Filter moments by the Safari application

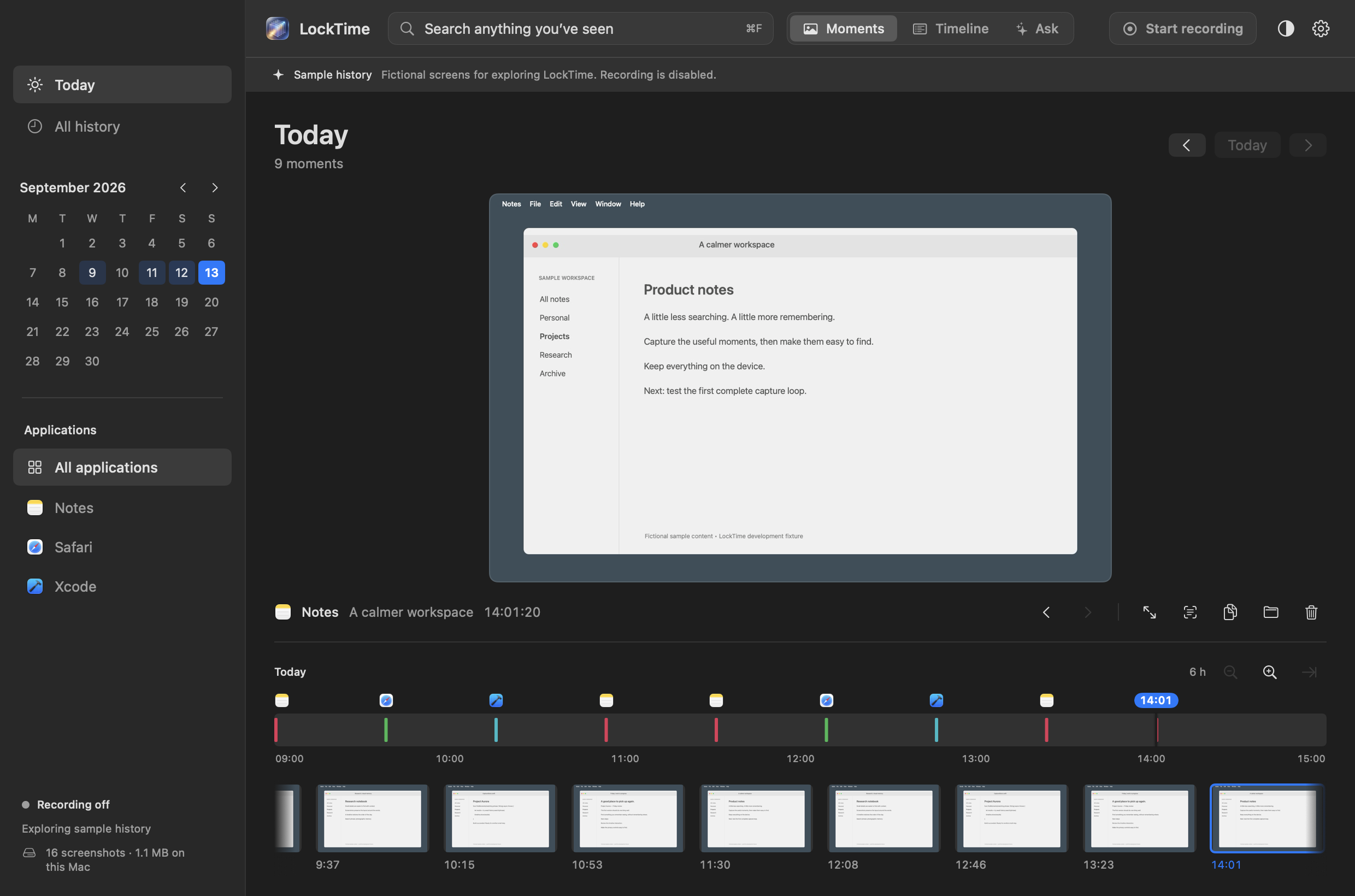tap(122, 547)
